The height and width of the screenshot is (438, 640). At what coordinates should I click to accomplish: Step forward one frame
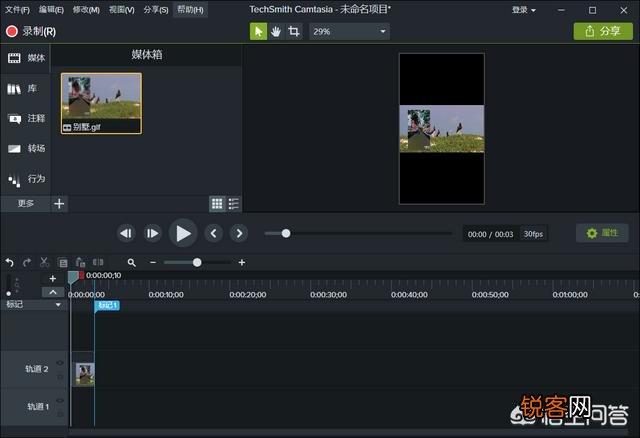point(152,233)
